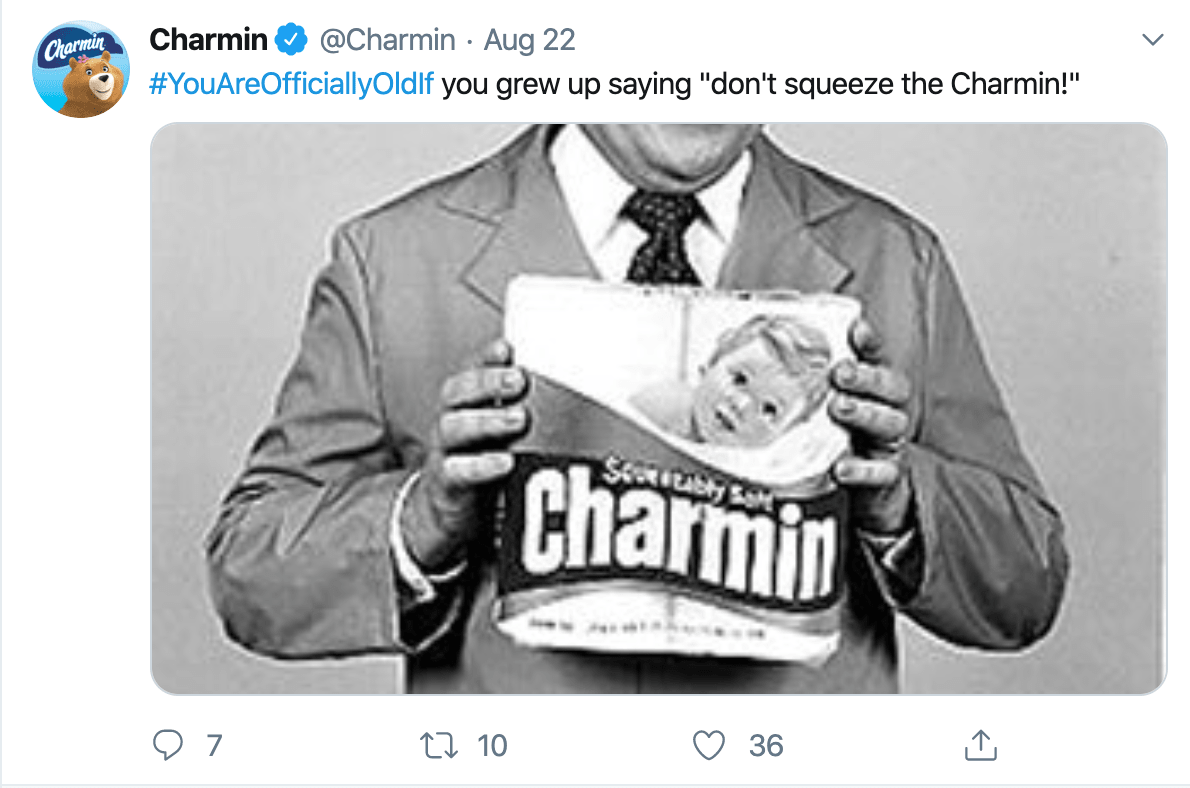Click the Charmin wordmark on the package
This screenshot has width=1190, height=788.
[x=680, y=530]
